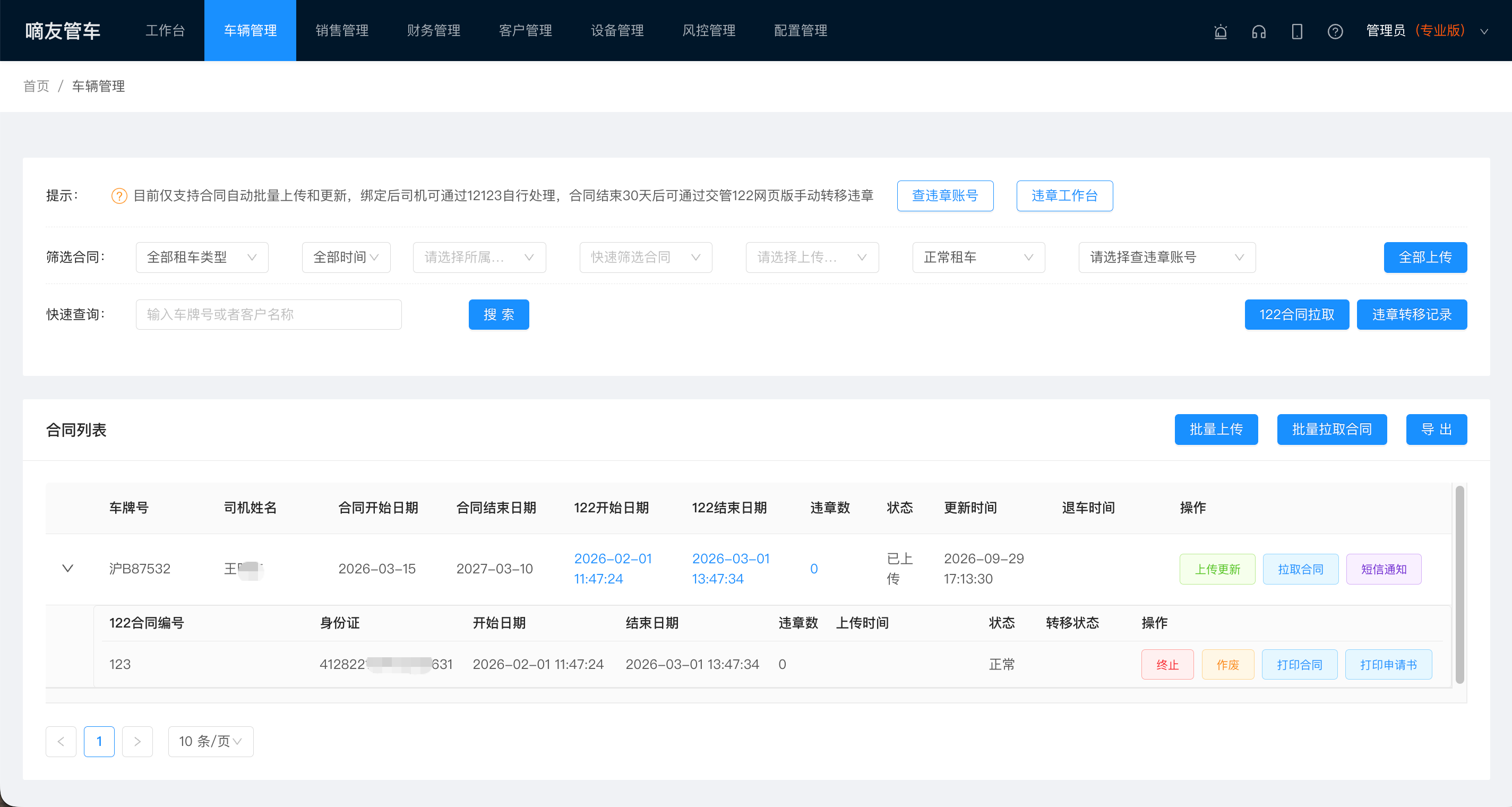
Task: Switch to the 工作台 tab
Action: 166,30
